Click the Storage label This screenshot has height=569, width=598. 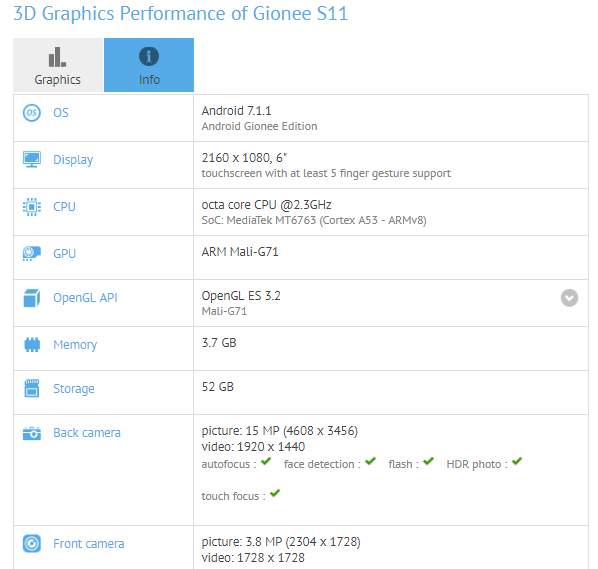74,389
